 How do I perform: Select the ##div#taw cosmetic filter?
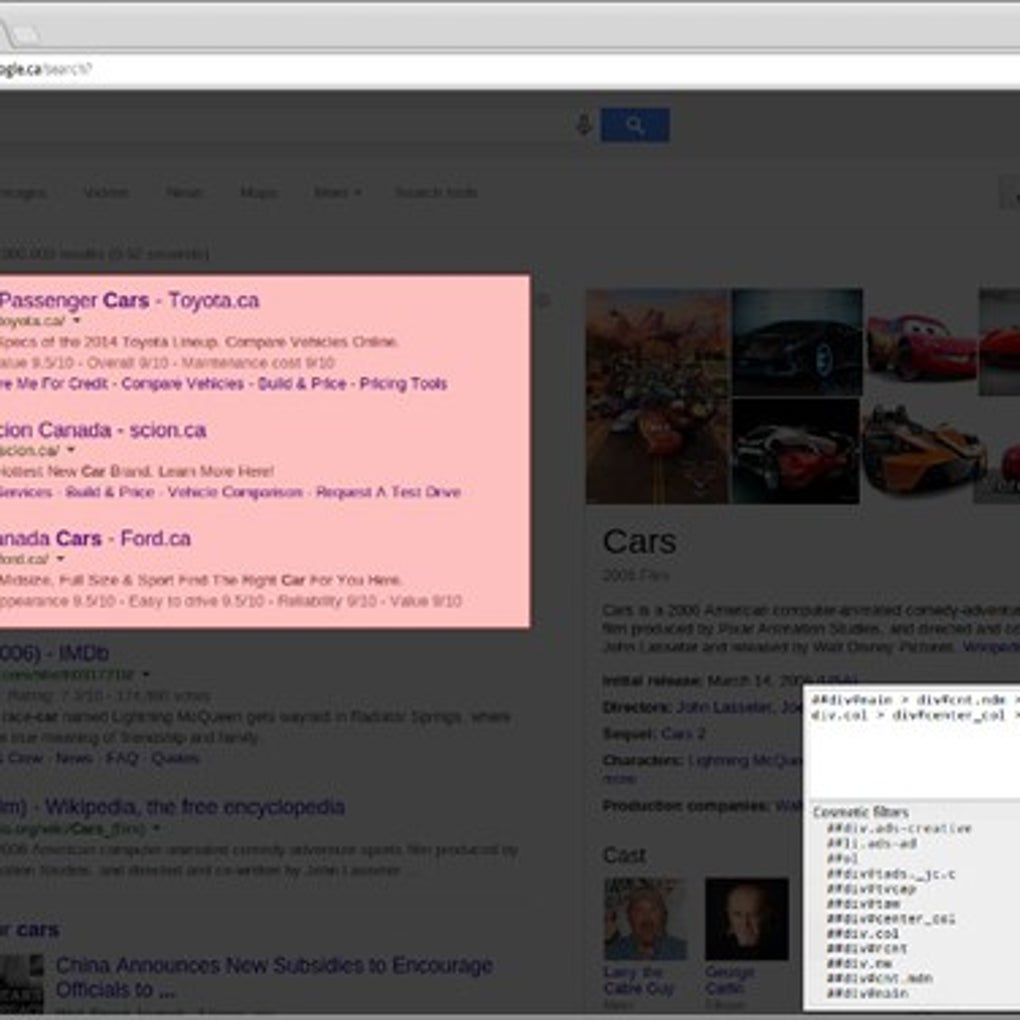tap(863, 904)
